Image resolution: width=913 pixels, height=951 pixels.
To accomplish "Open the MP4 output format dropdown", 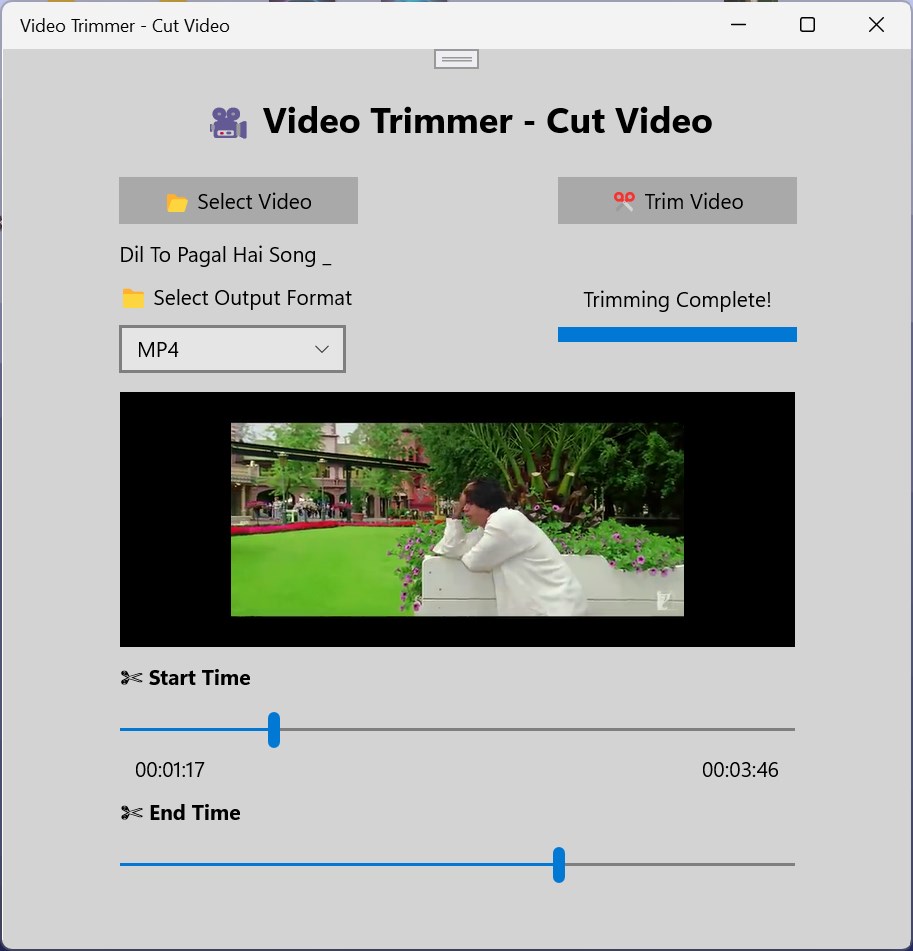I will pyautogui.click(x=232, y=349).
